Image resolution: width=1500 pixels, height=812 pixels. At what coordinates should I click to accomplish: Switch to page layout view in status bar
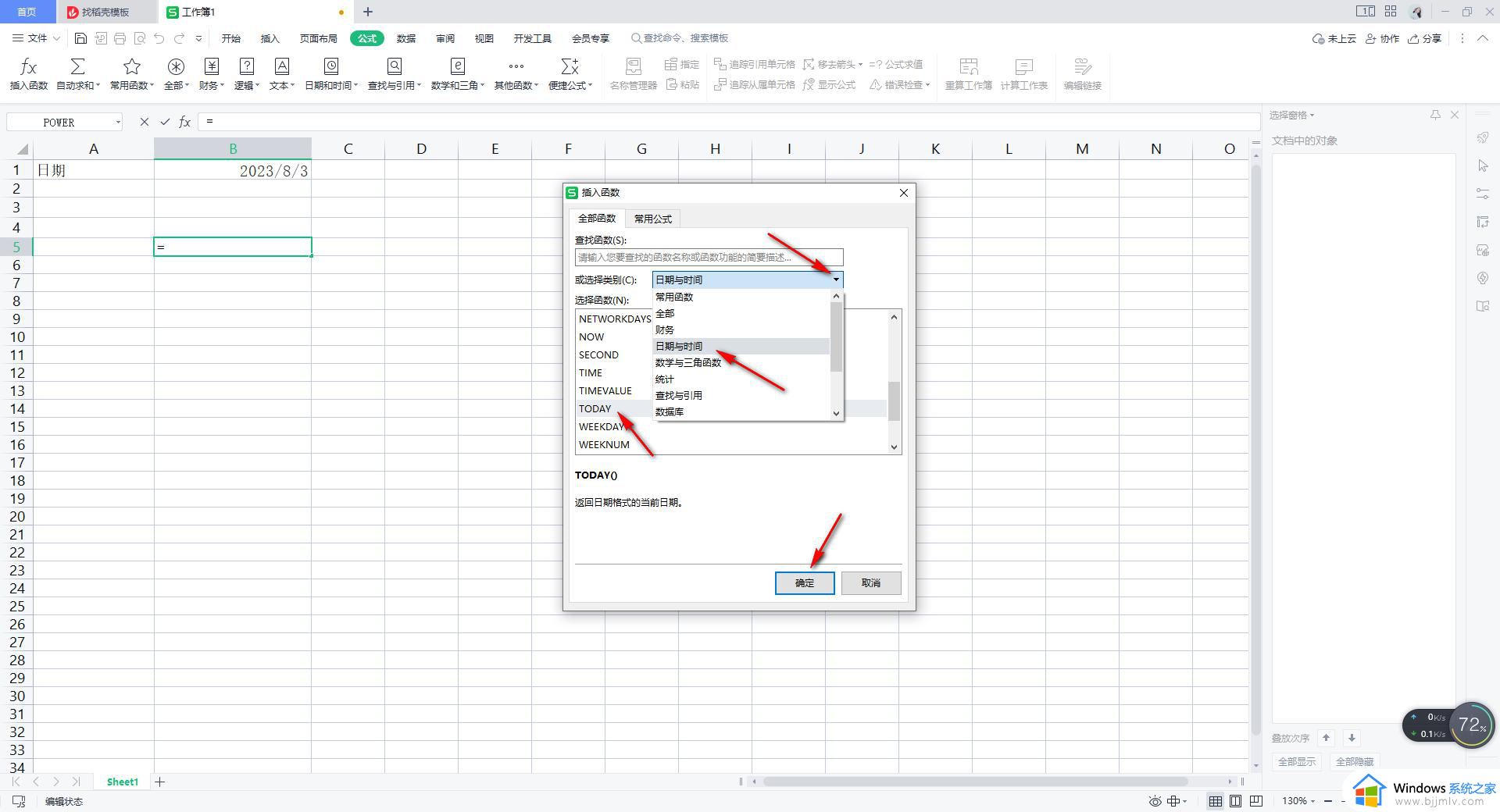pyautogui.click(x=1235, y=801)
